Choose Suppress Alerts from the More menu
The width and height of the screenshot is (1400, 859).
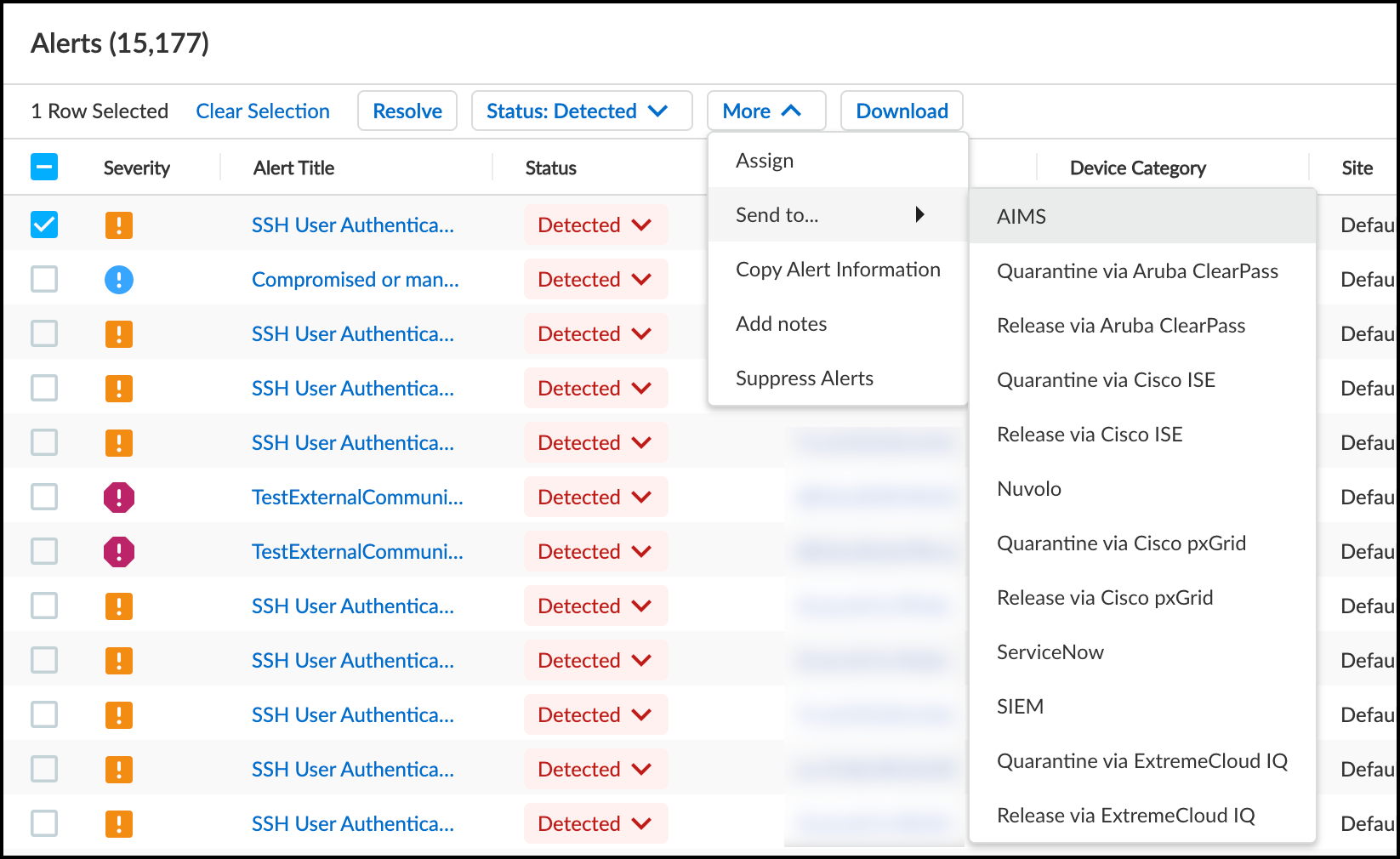[x=804, y=378]
